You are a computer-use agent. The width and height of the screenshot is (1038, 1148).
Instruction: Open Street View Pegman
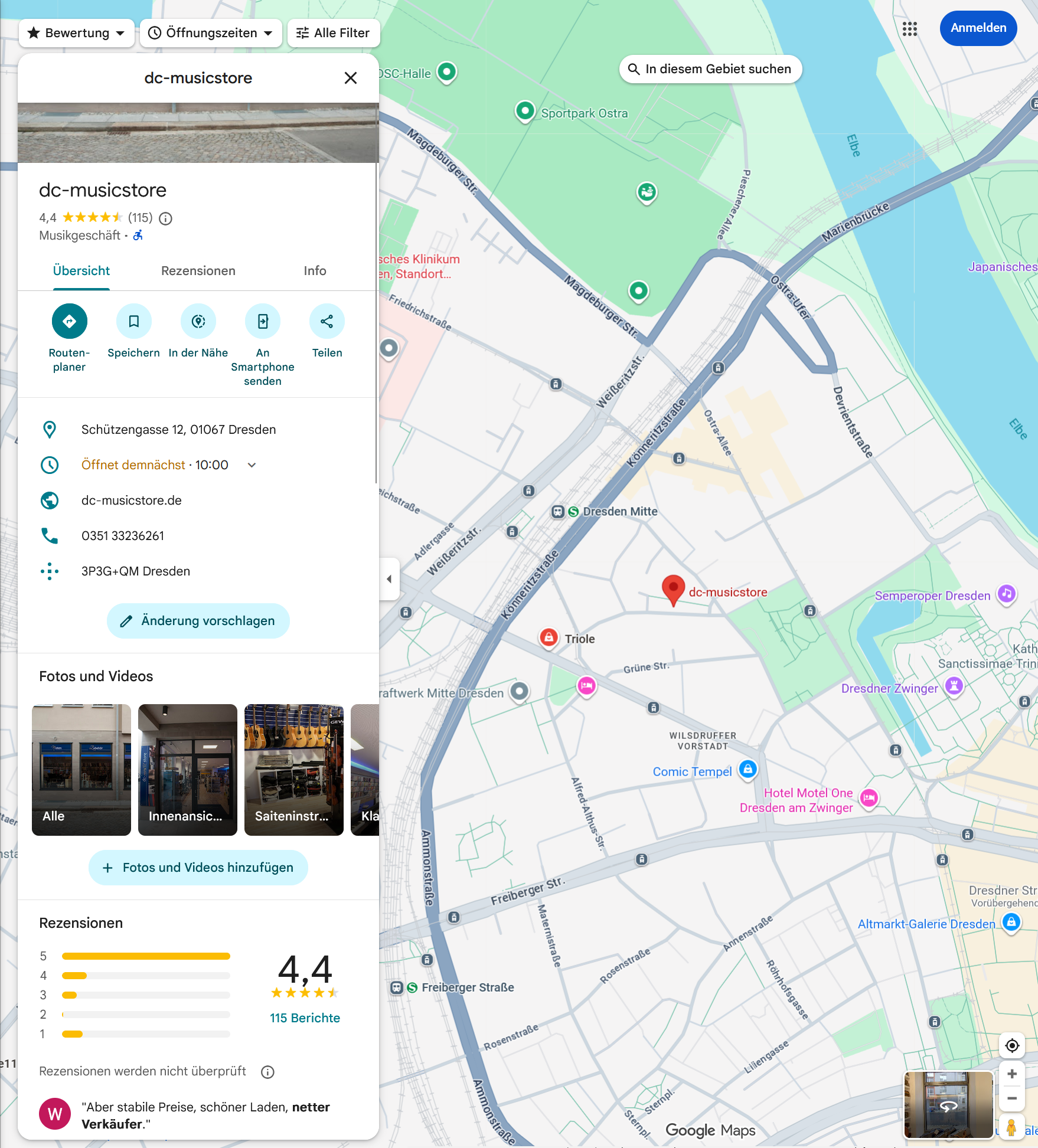(x=1011, y=1127)
